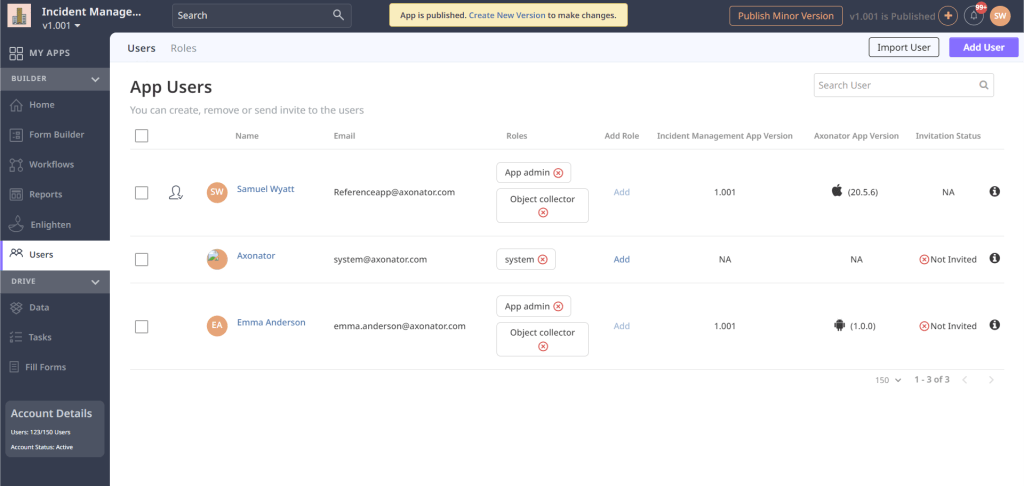Click the notification bell icon
1024x486 pixels.
[973, 16]
